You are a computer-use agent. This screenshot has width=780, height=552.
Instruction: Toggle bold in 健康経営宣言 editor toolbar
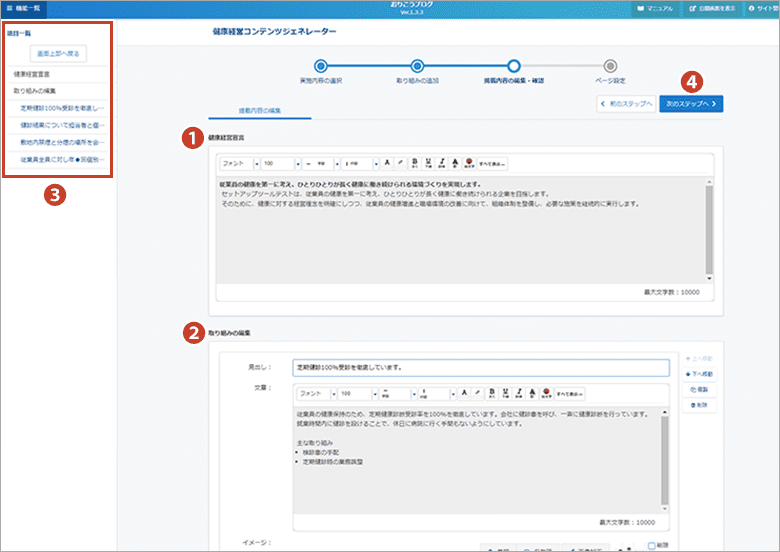(413, 163)
